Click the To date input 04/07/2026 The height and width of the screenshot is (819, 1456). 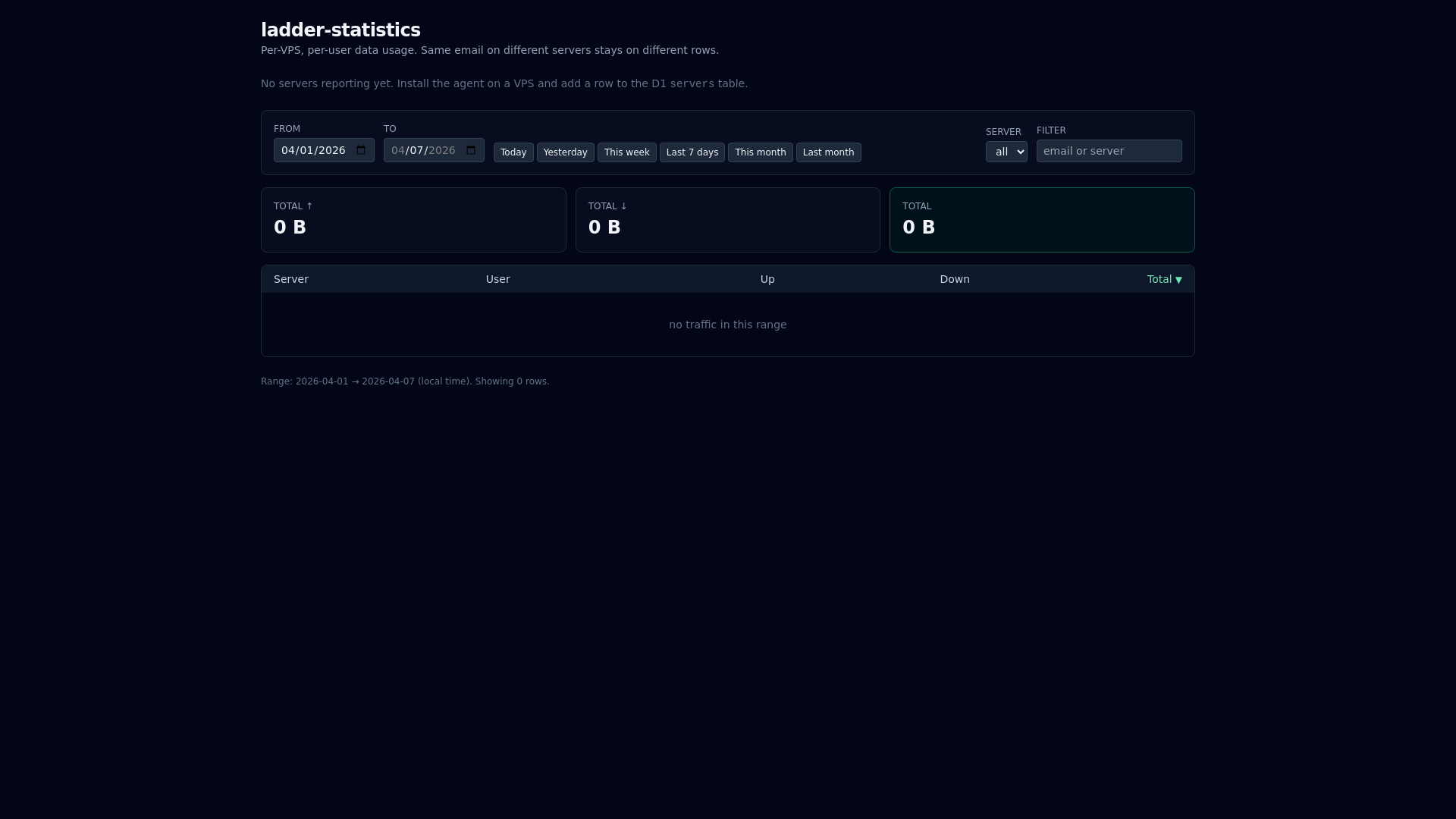click(x=434, y=150)
